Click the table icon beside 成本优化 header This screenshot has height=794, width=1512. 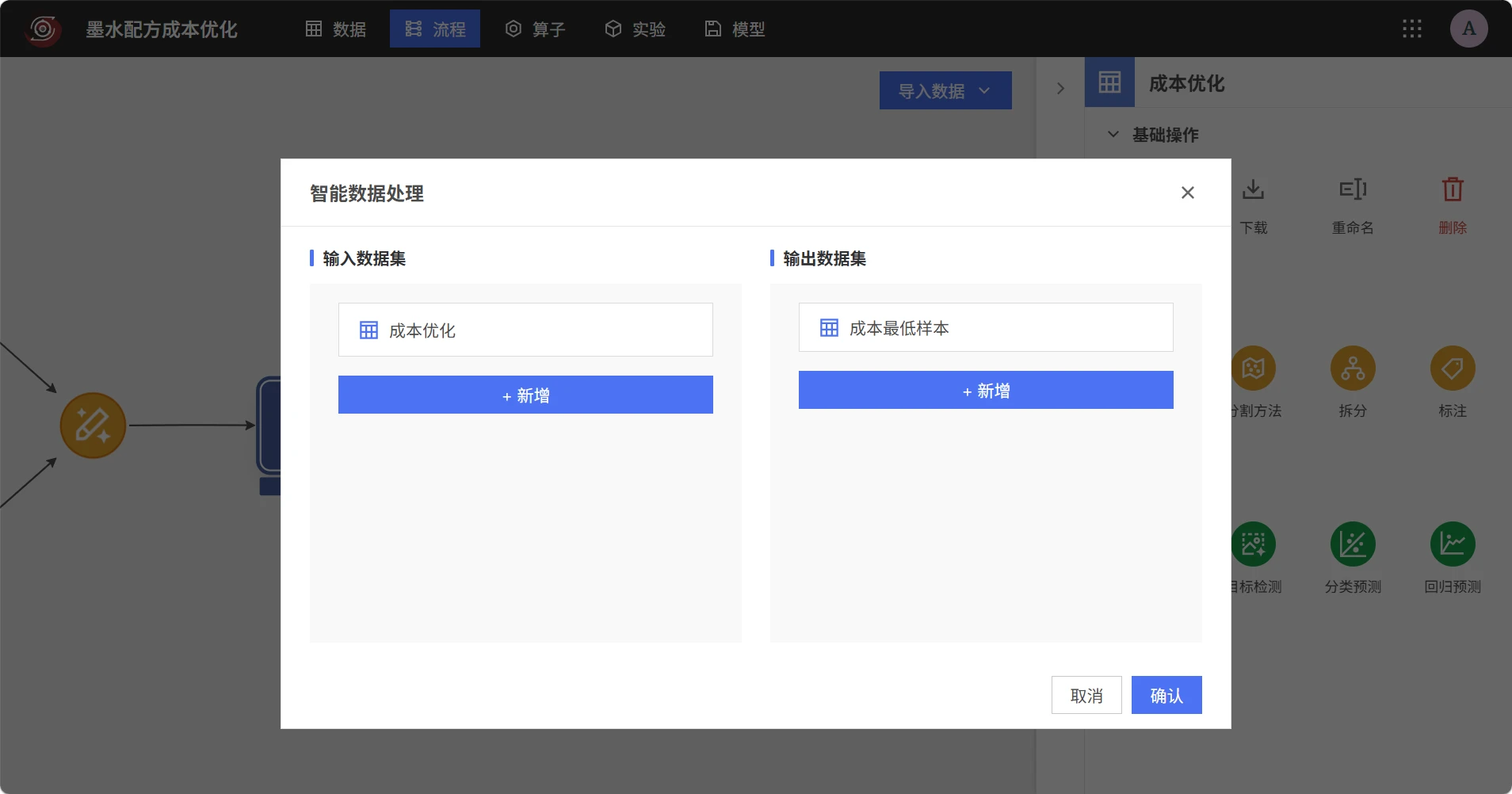point(1109,82)
